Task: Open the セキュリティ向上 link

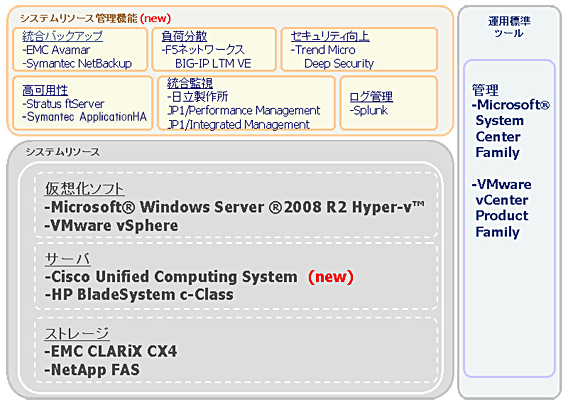Action: pos(330,36)
